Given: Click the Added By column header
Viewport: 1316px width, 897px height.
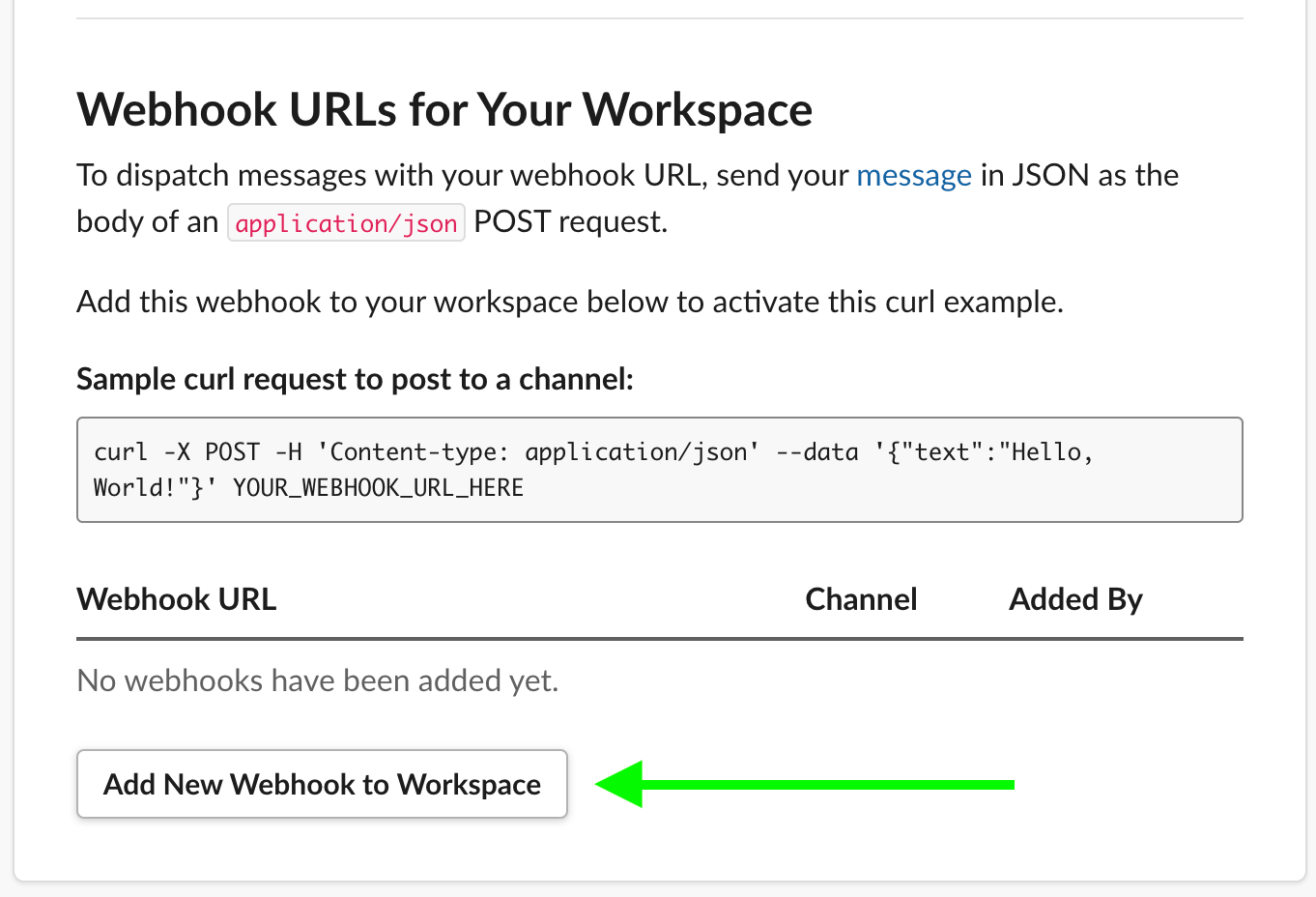Looking at the screenshot, I should 1075,599.
